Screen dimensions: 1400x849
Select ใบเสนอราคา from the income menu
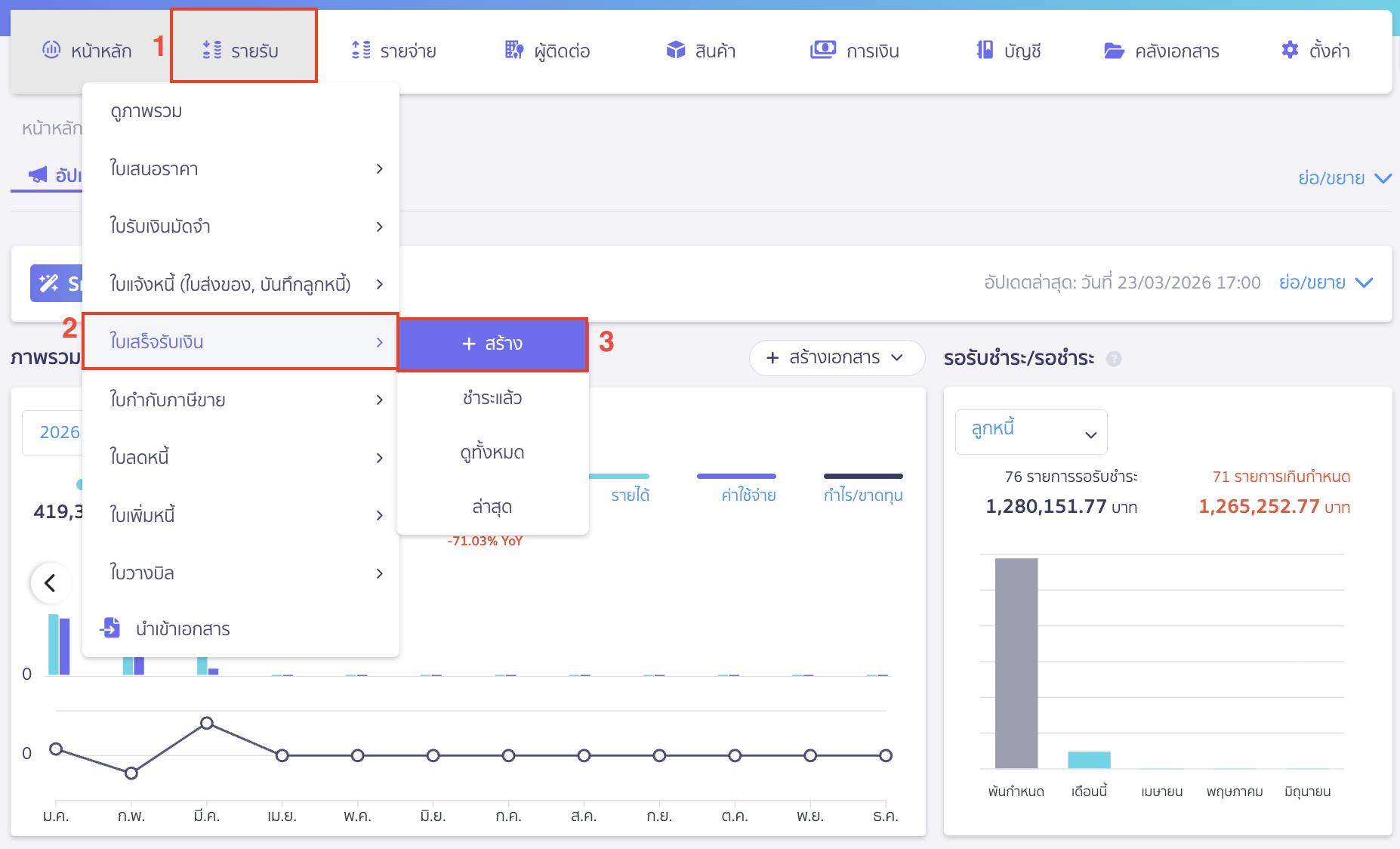(240, 168)
